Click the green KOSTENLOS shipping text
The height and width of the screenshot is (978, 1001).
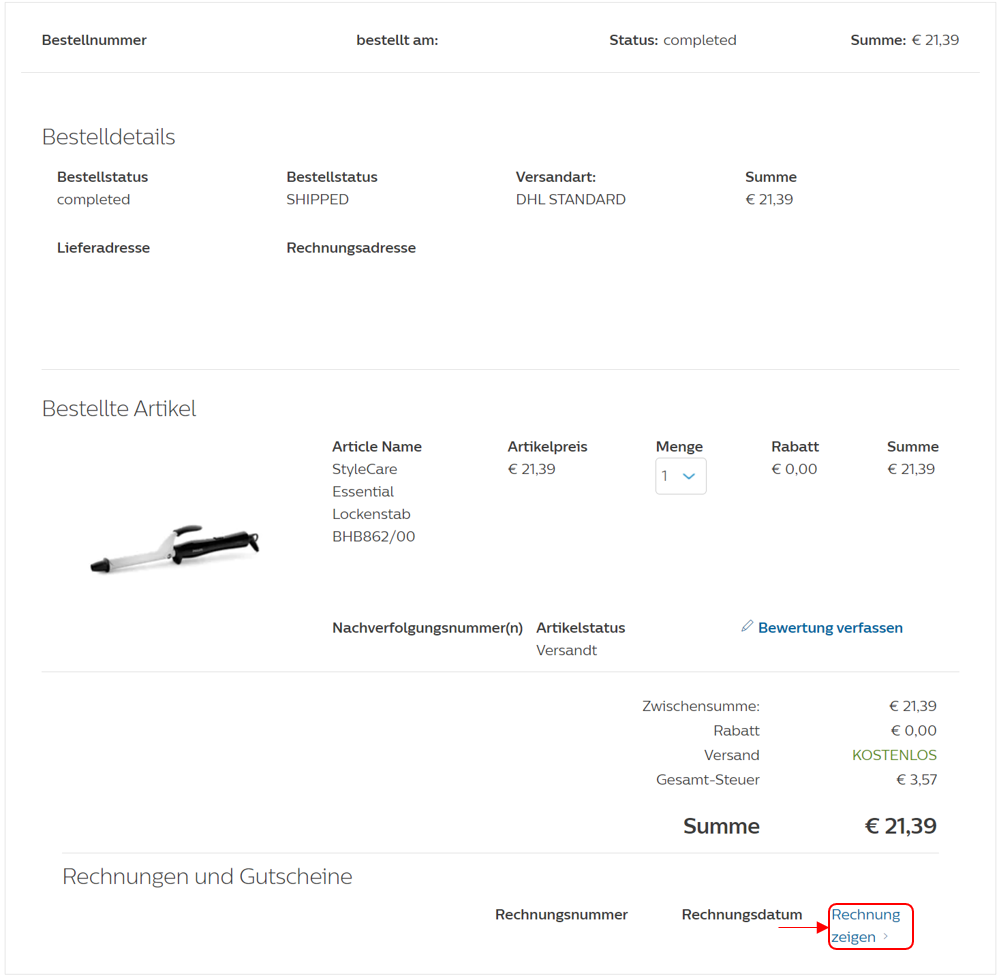tap(894, 755)
